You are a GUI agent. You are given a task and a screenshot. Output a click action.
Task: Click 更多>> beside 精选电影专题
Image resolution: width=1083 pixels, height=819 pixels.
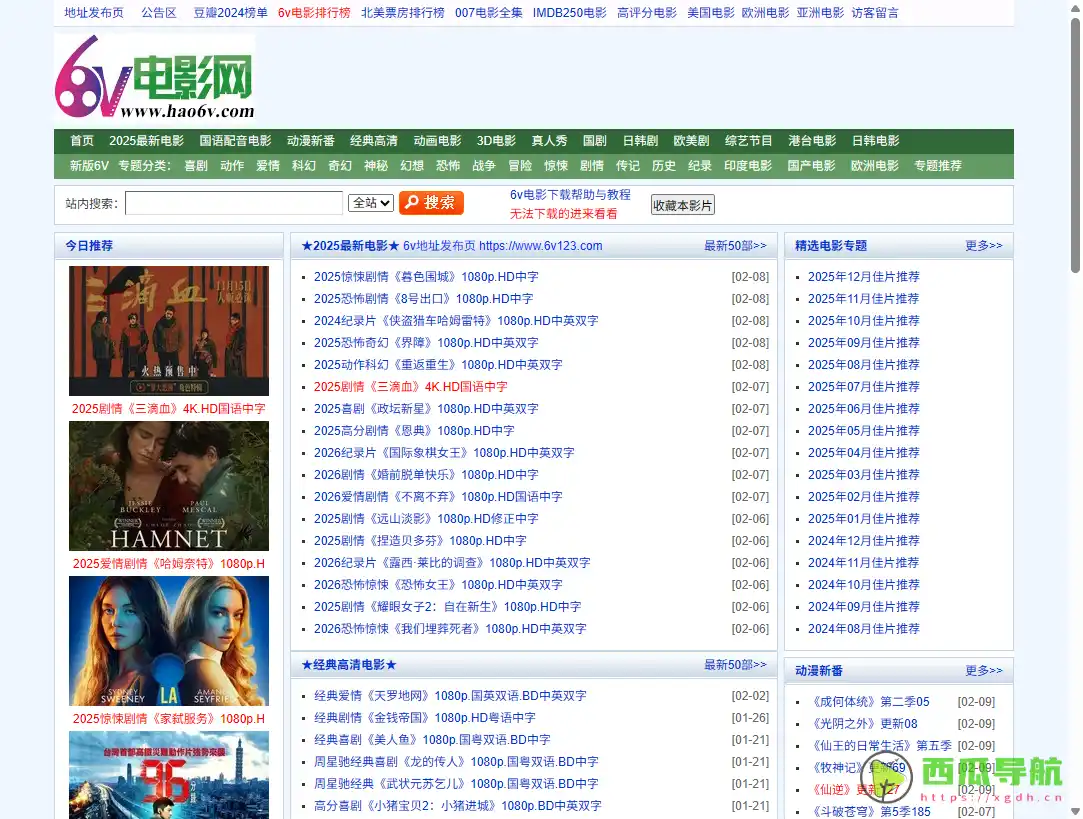point(983,245)
